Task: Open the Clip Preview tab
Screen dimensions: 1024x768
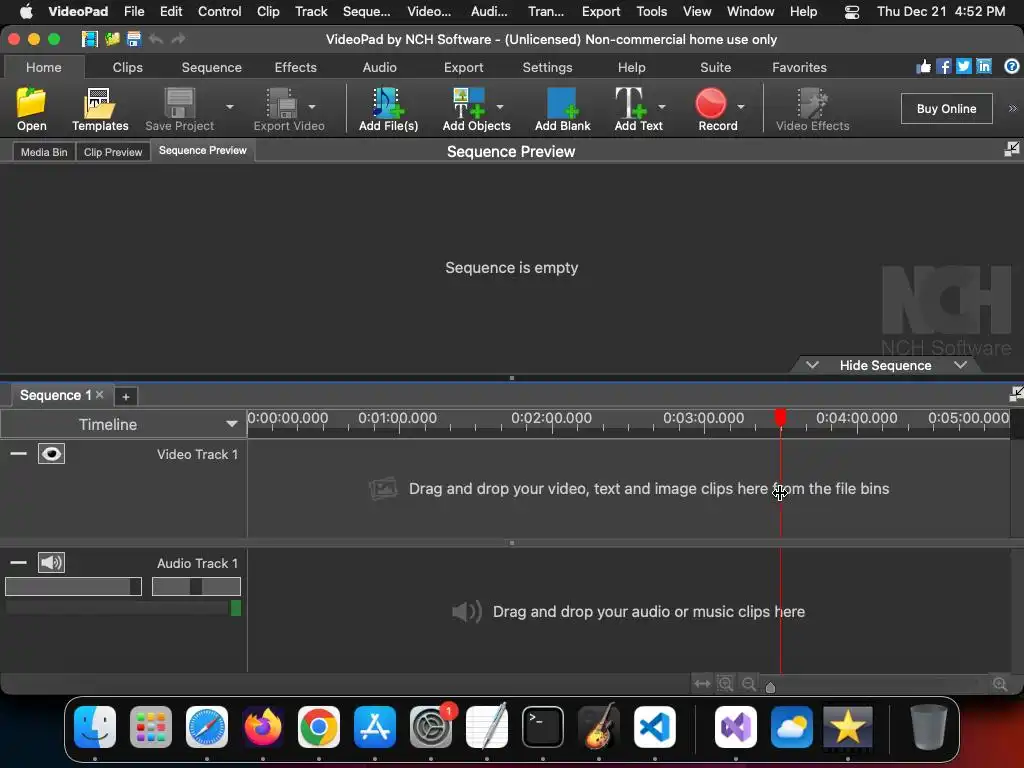Action: coord(113,152)
